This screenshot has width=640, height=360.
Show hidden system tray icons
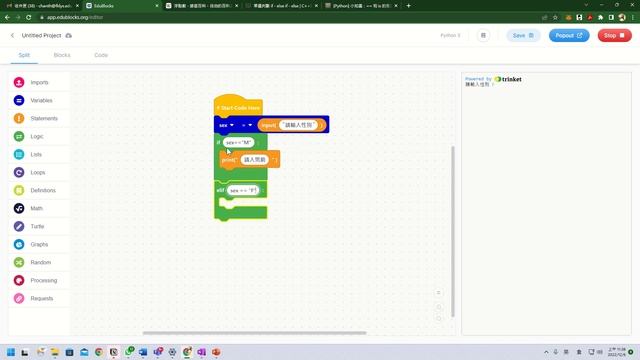546,352
